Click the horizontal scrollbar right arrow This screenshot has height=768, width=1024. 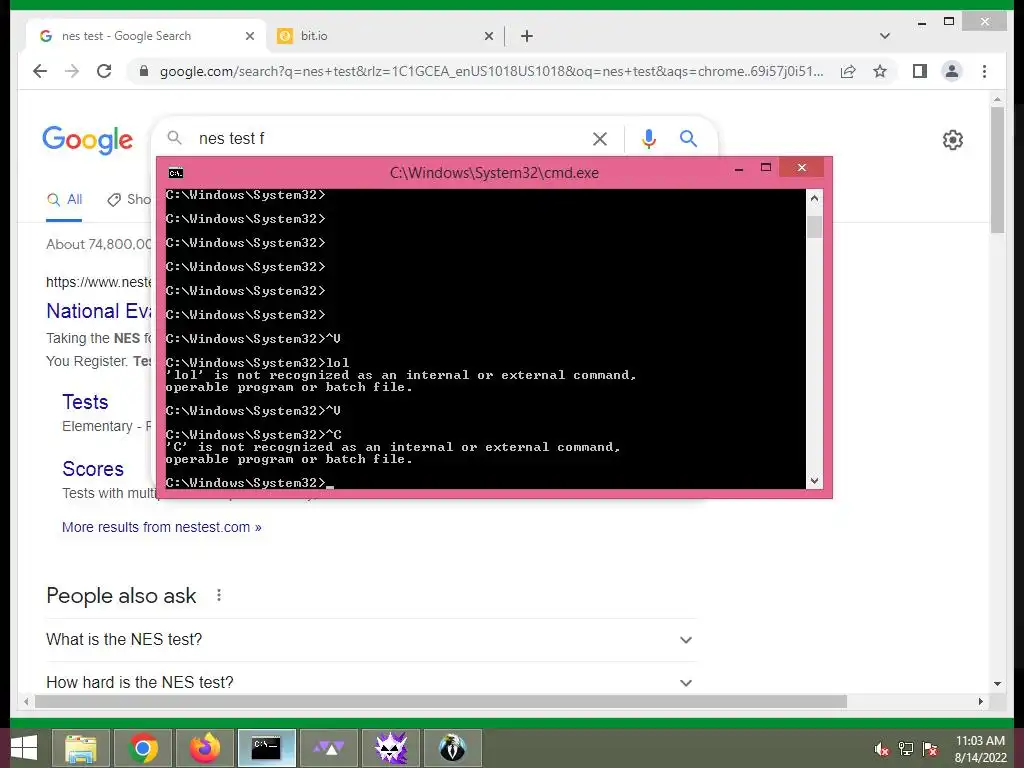pos(980,701)
